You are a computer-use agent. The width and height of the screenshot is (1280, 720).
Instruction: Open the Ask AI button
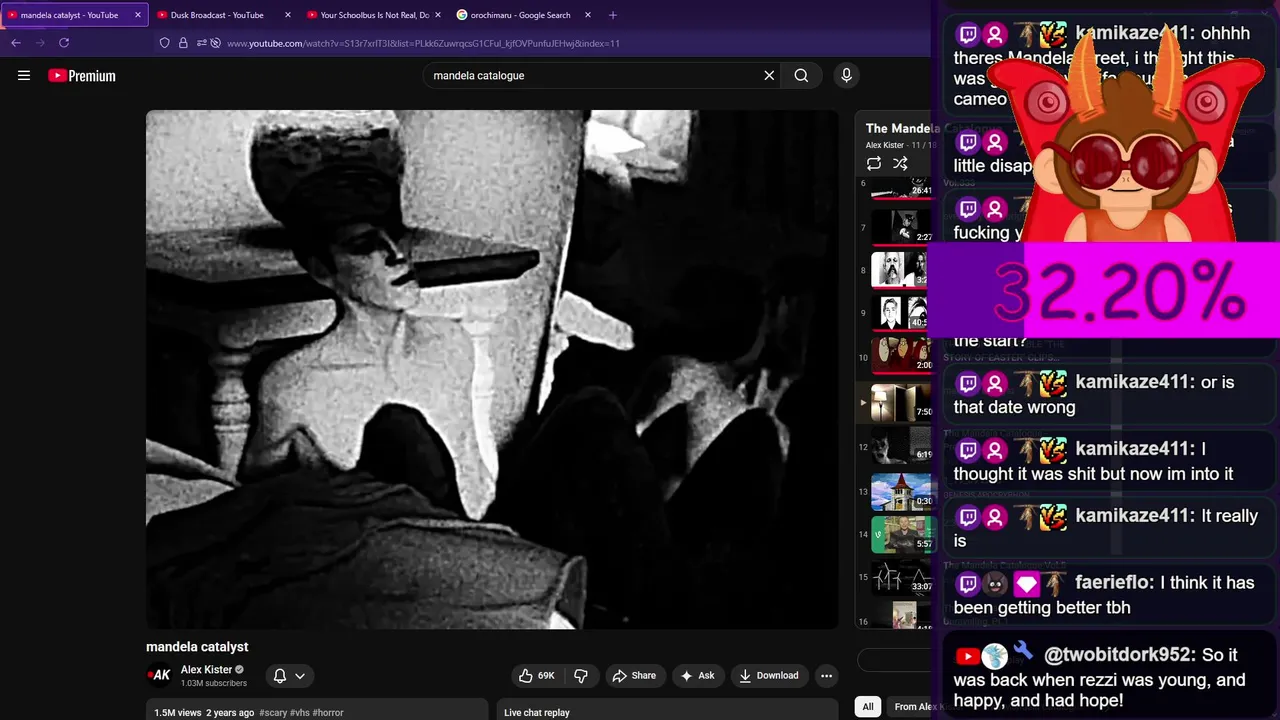[697, 676]
